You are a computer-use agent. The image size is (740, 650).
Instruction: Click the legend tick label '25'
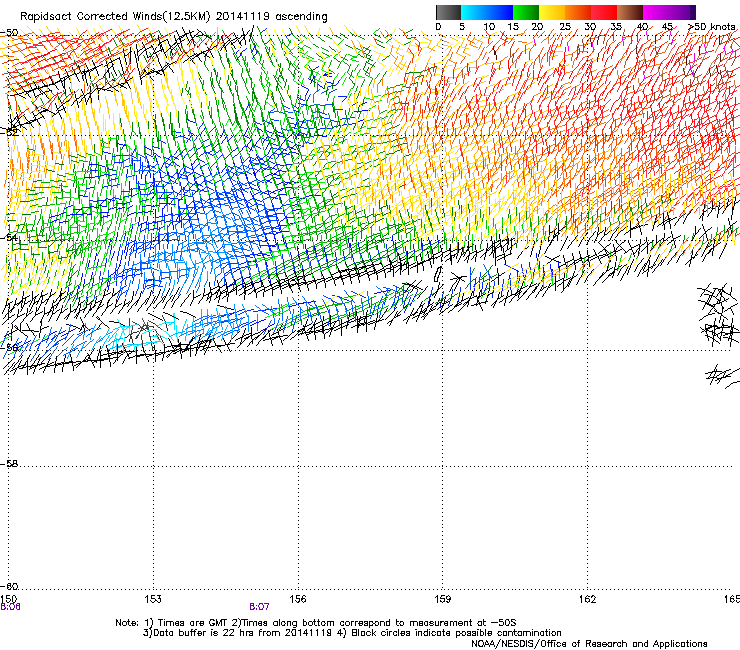565,27
